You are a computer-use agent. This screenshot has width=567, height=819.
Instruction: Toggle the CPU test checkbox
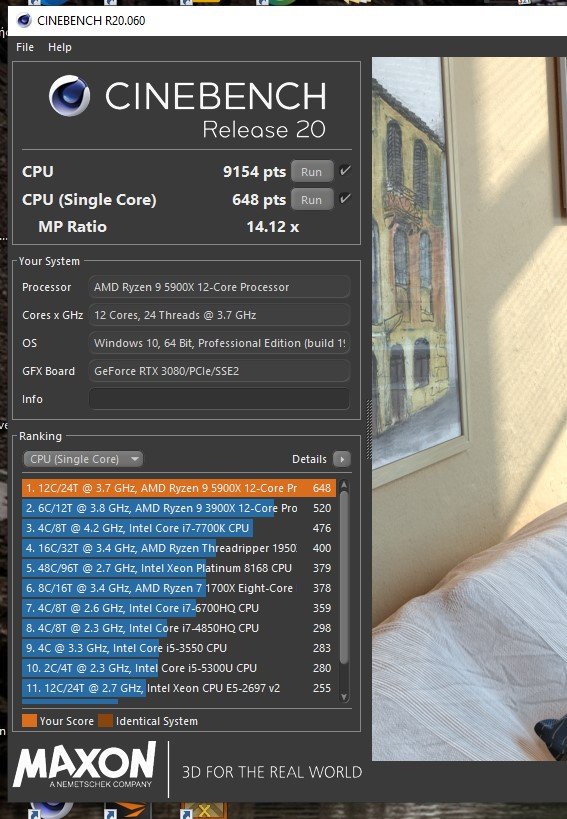click(345, 171)
